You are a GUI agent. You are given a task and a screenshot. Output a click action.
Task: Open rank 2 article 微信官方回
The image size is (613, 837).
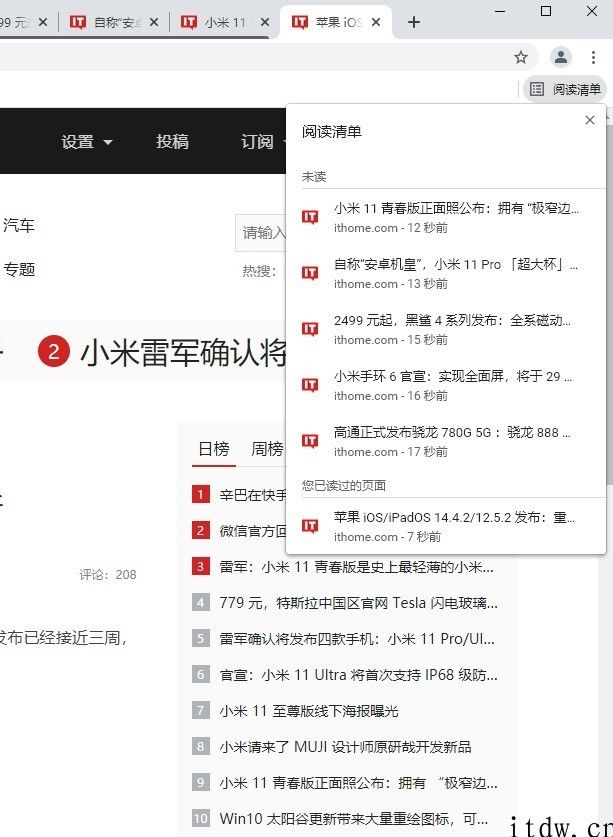click(253, 531)
